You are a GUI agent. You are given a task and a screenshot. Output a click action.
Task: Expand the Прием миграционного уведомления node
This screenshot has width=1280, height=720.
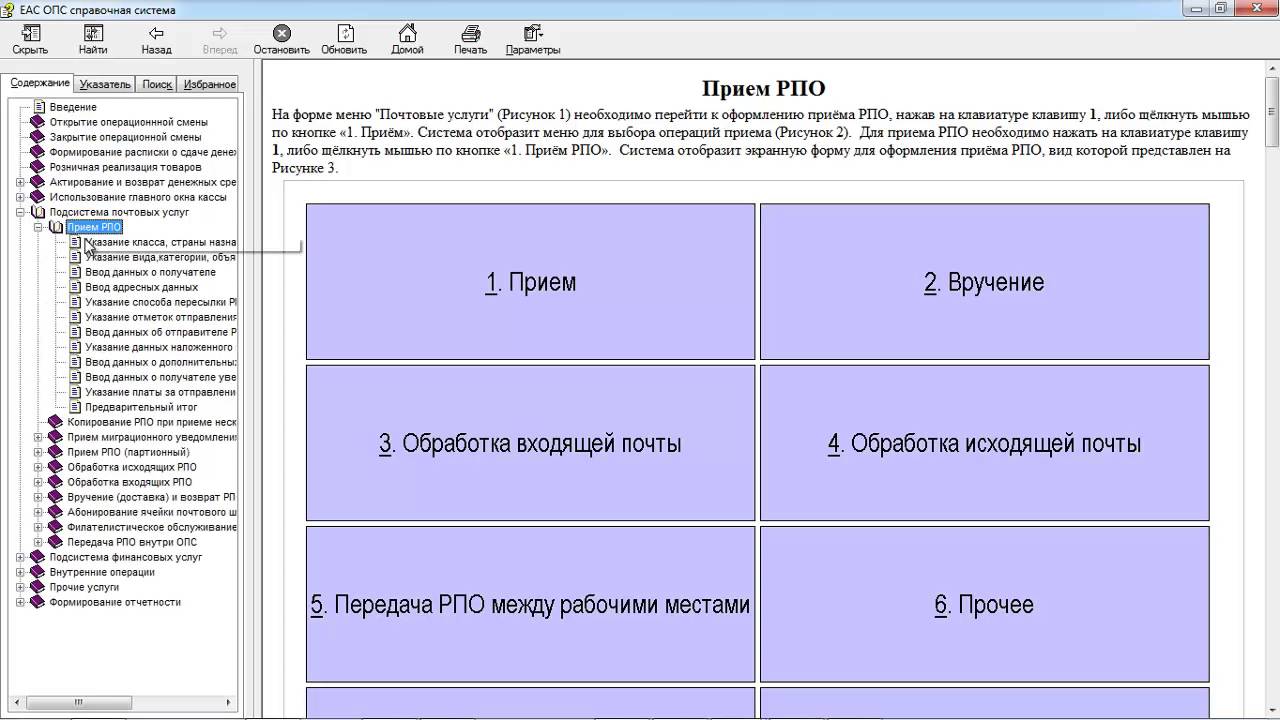click(x=39, y=437)
